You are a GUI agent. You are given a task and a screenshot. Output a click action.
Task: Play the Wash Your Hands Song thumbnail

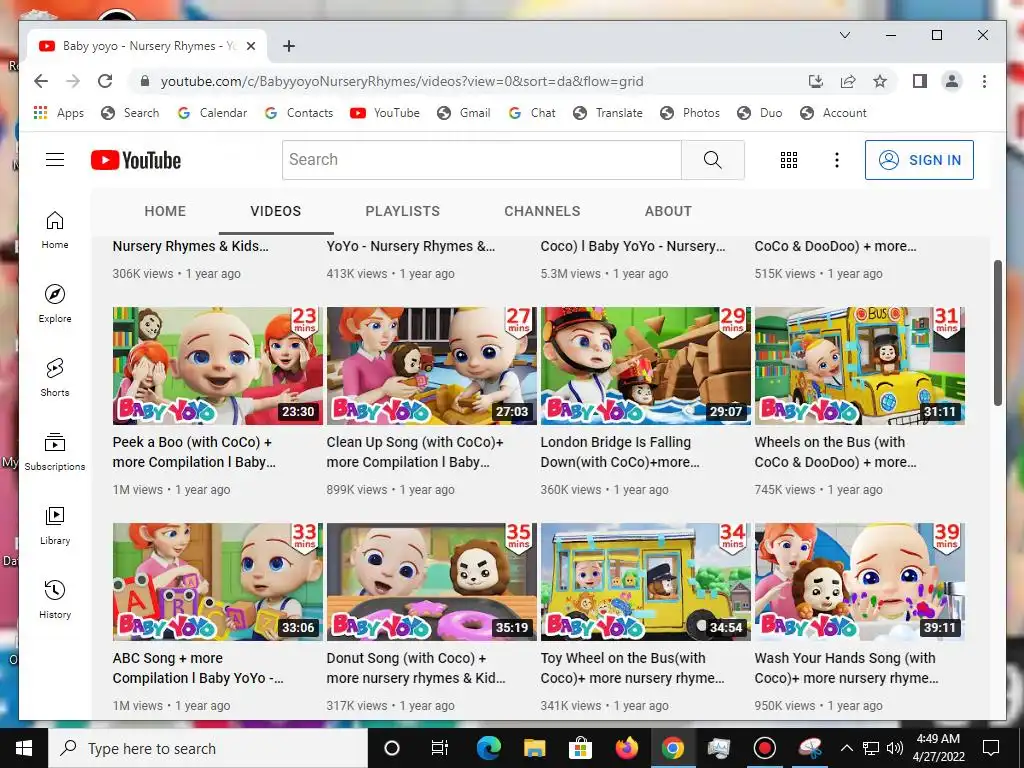859,582
